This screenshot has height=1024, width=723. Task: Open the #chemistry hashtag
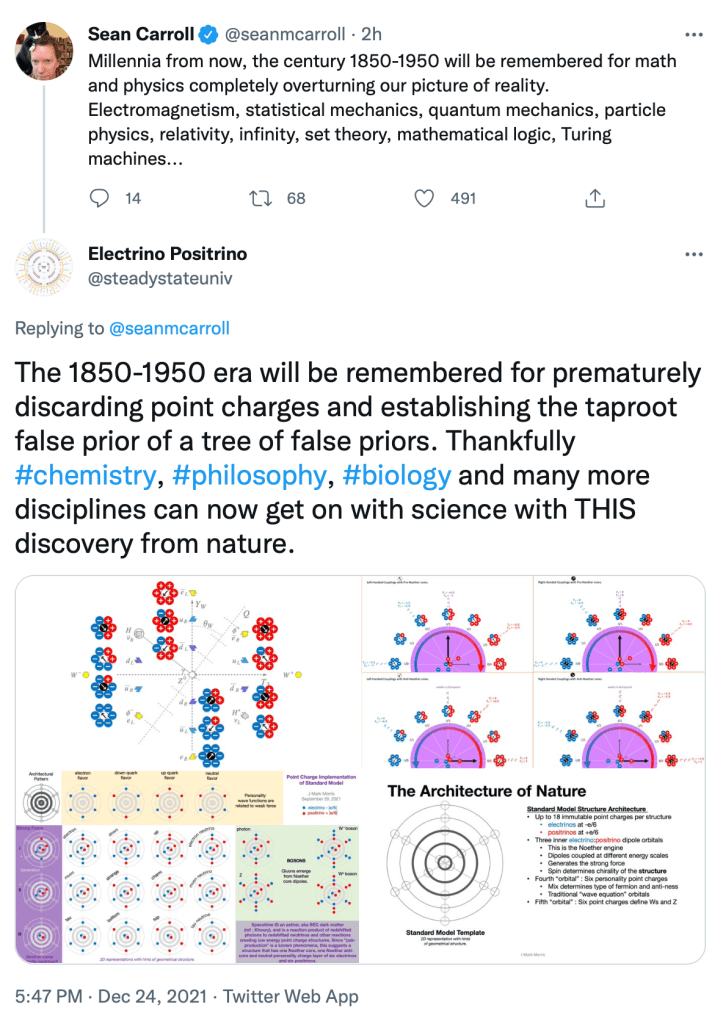pos(87,476)
